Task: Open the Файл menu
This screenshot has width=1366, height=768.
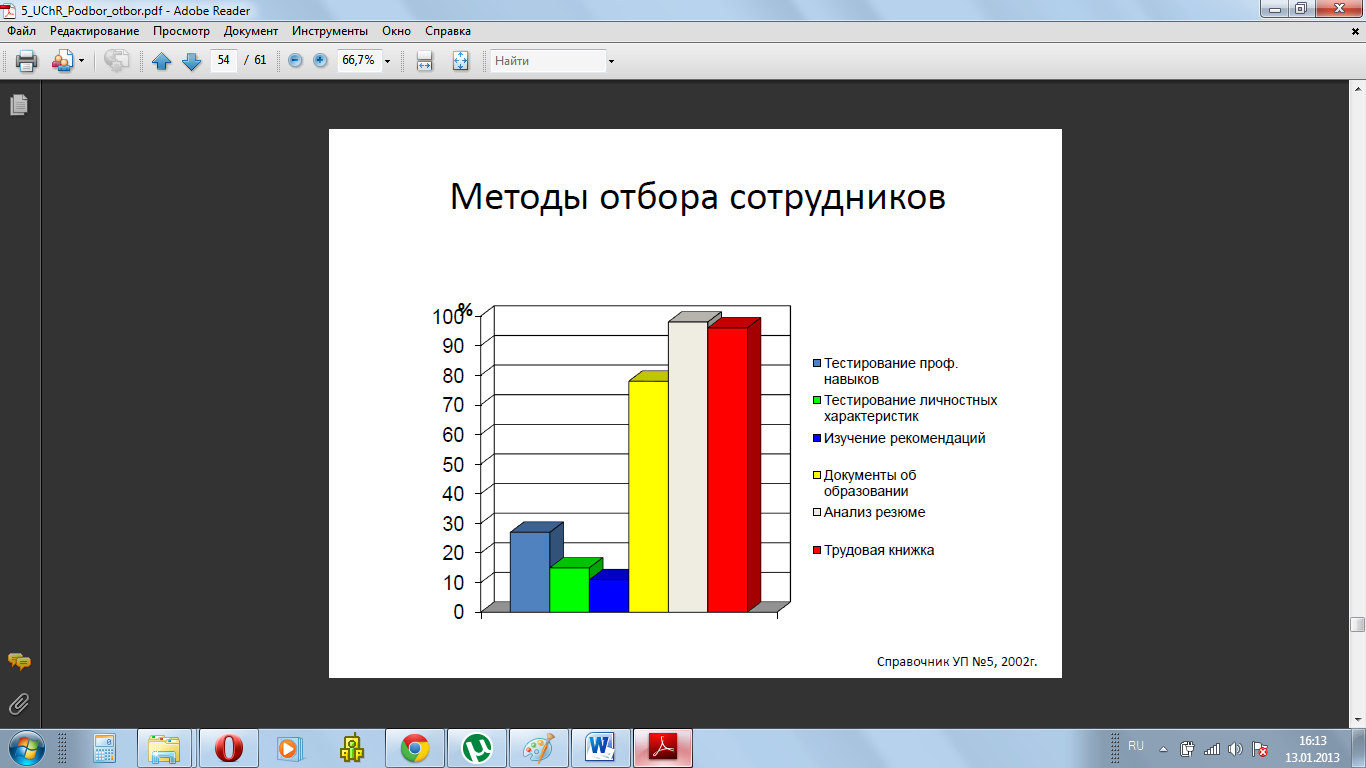Action: 21,31
